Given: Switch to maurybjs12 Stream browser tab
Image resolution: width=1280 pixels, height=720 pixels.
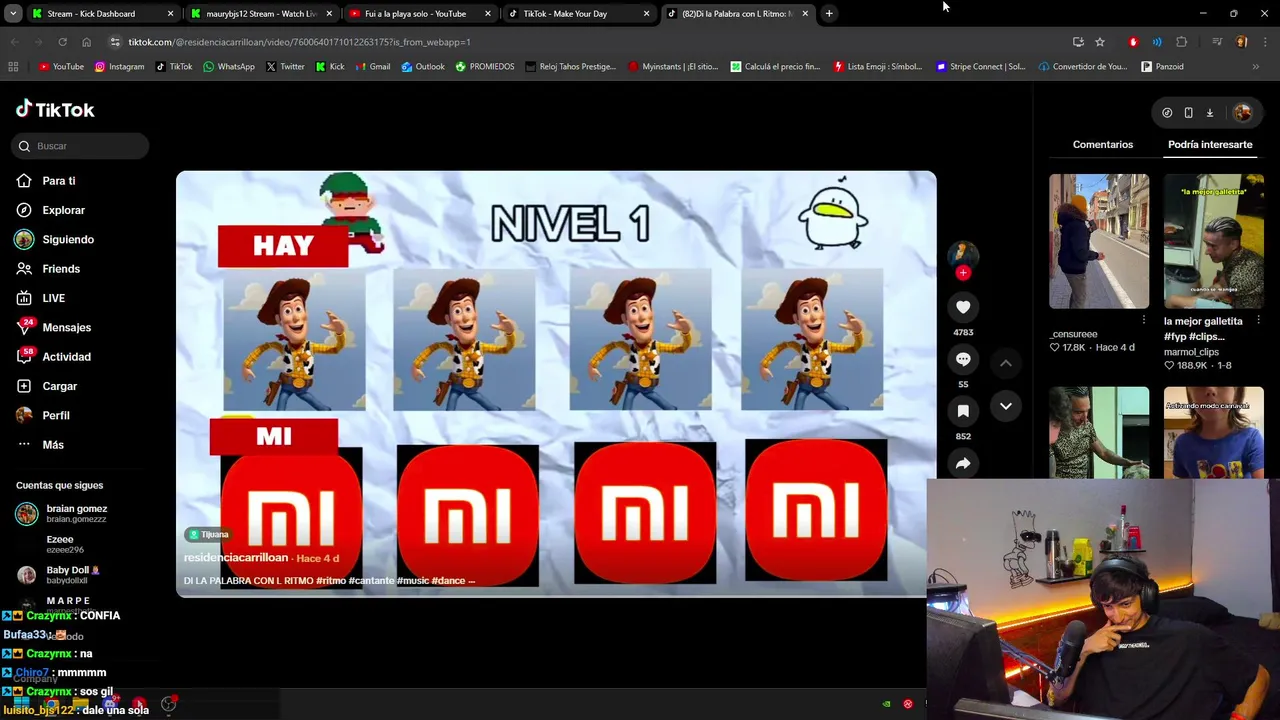Looking at the screenshot, I should tap(259, 14).
